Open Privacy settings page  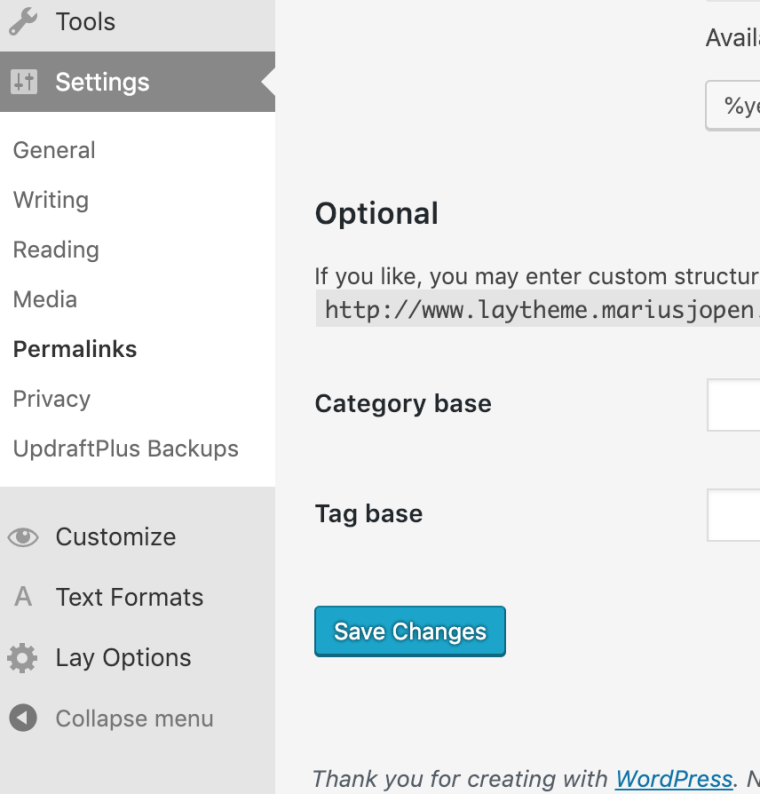pos(52,399)
